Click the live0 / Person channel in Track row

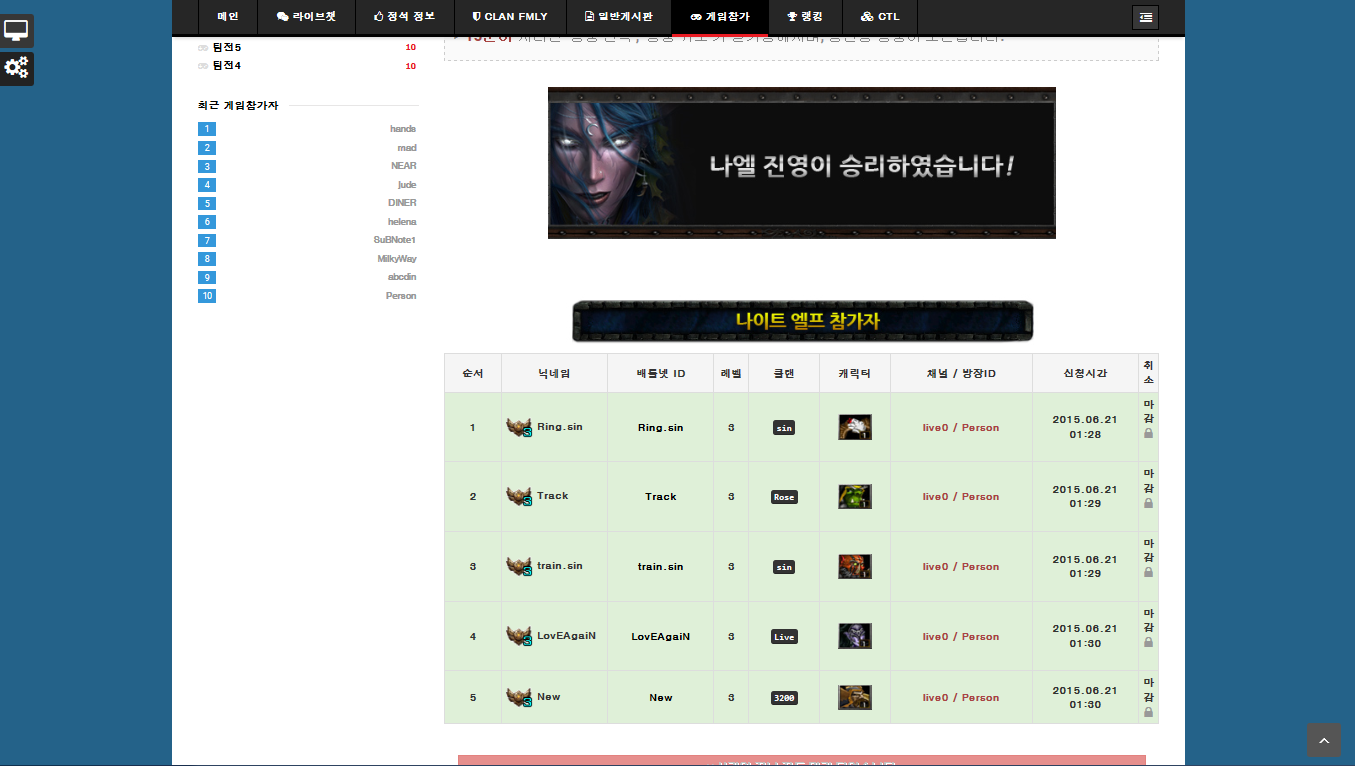(x=961, y=497)
